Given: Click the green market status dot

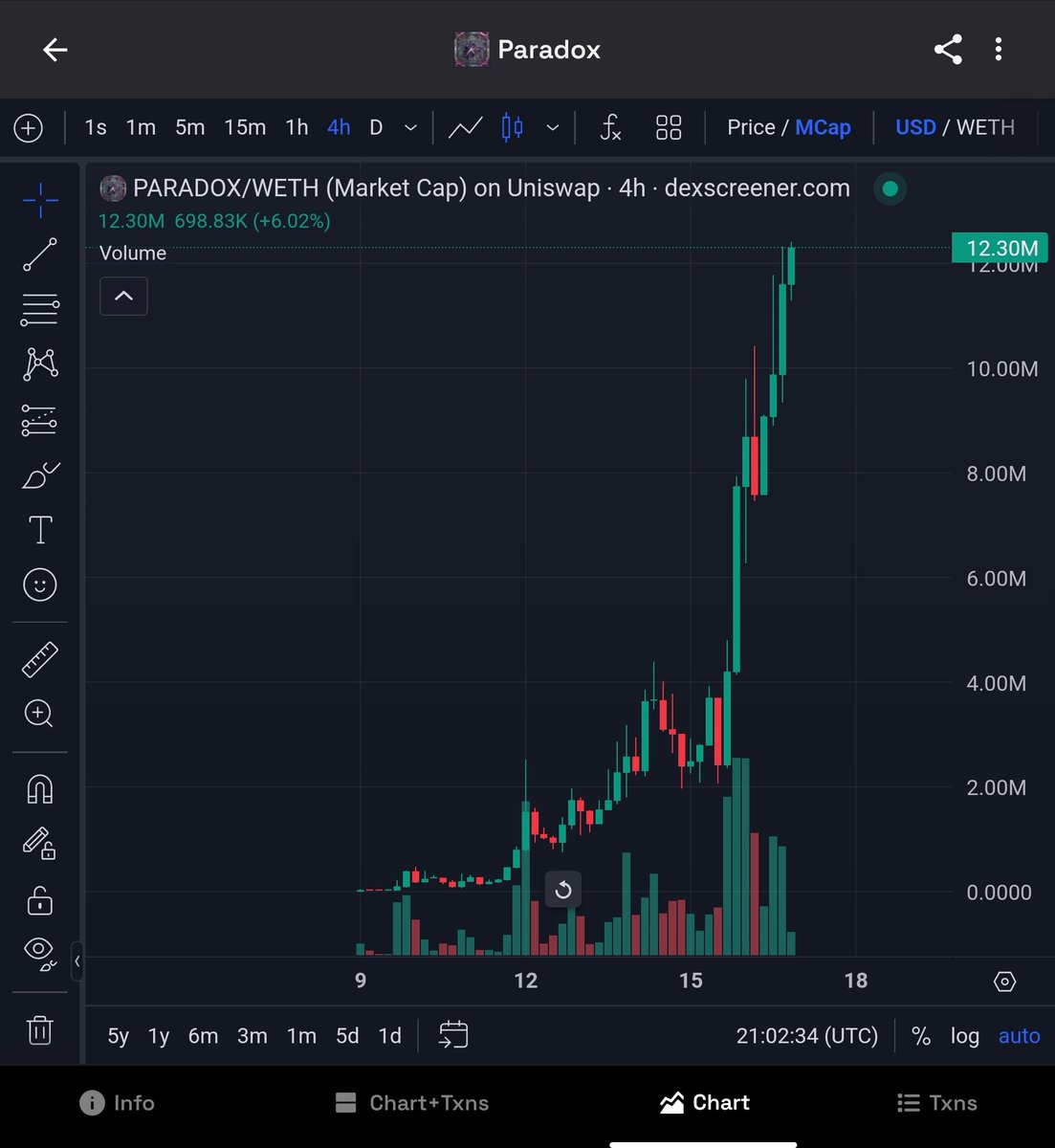Looking at the screenshot, I should [890, 188].
